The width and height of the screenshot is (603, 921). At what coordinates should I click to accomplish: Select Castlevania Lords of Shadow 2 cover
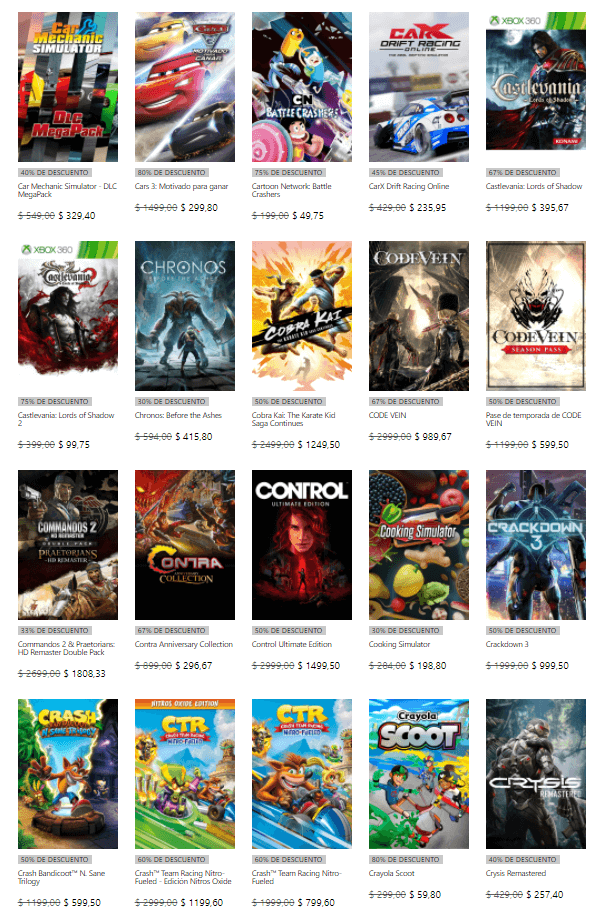tap(68, 316)
